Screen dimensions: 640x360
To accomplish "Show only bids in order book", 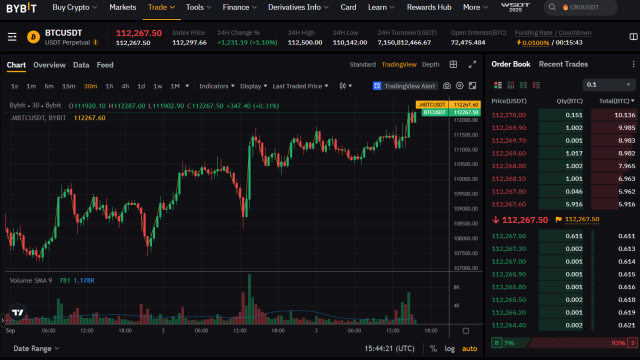I will point(523,85).
